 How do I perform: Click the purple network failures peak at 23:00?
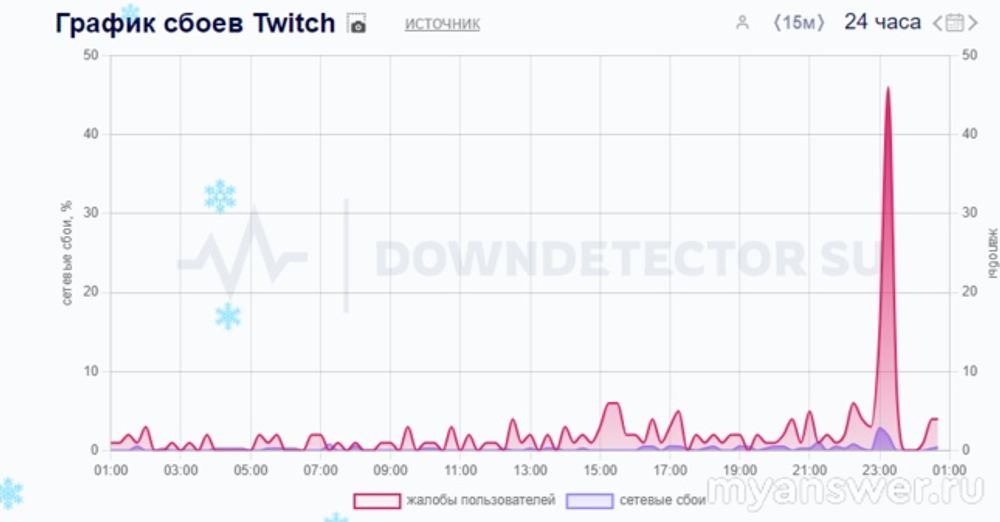click(880, 430)
